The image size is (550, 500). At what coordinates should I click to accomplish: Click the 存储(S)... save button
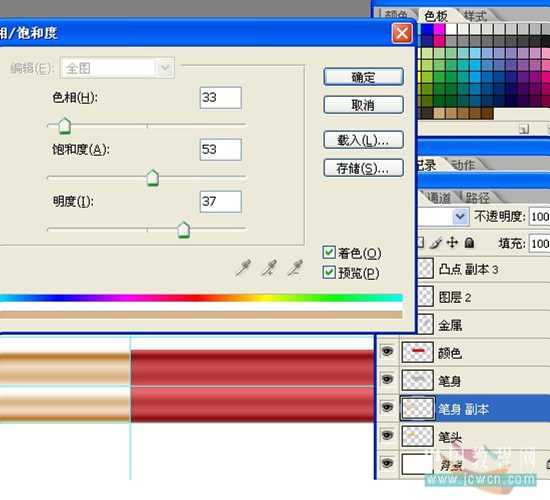point(363,168)
